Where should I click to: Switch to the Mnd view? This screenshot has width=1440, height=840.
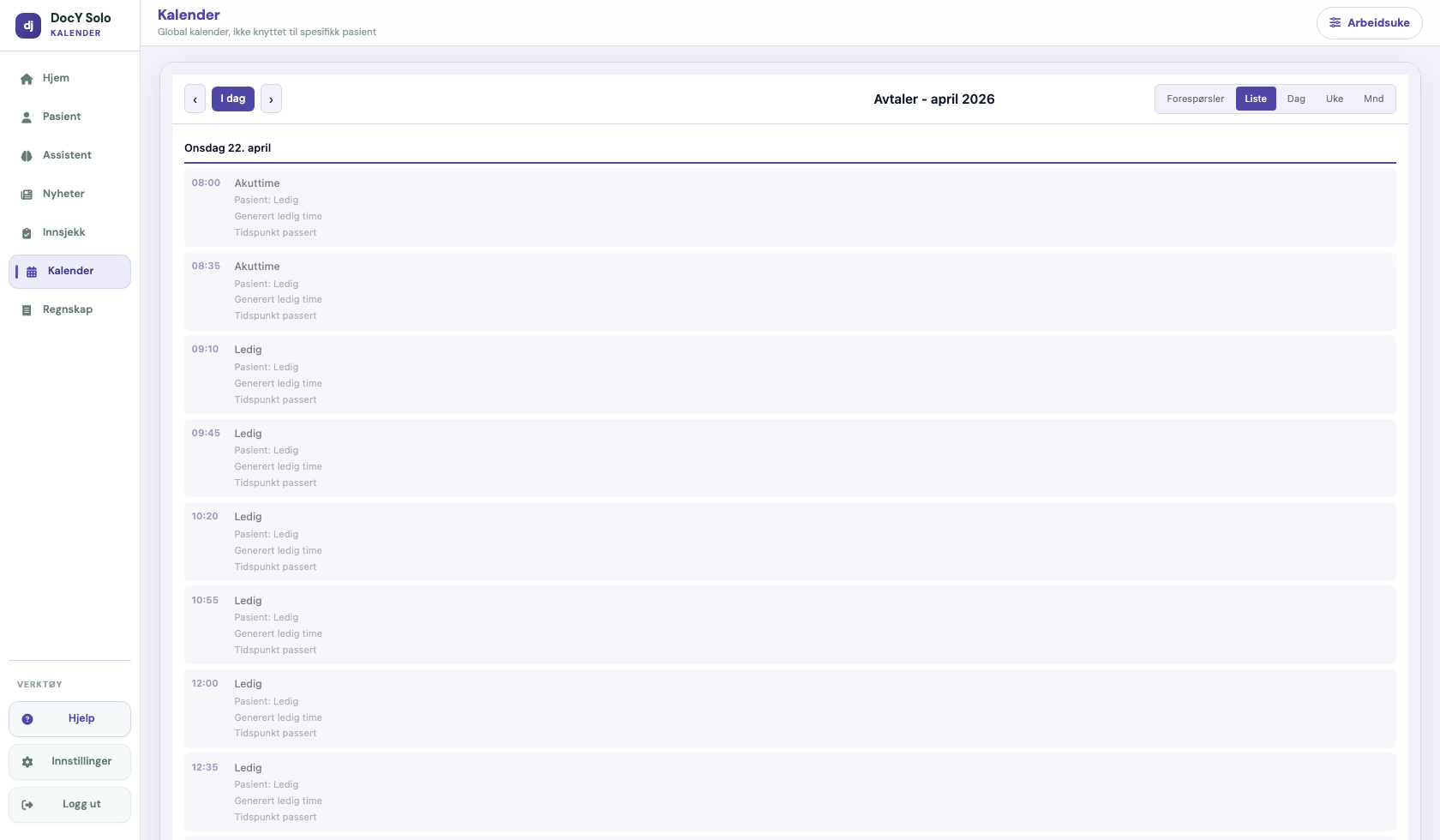tap(1374, 99)
